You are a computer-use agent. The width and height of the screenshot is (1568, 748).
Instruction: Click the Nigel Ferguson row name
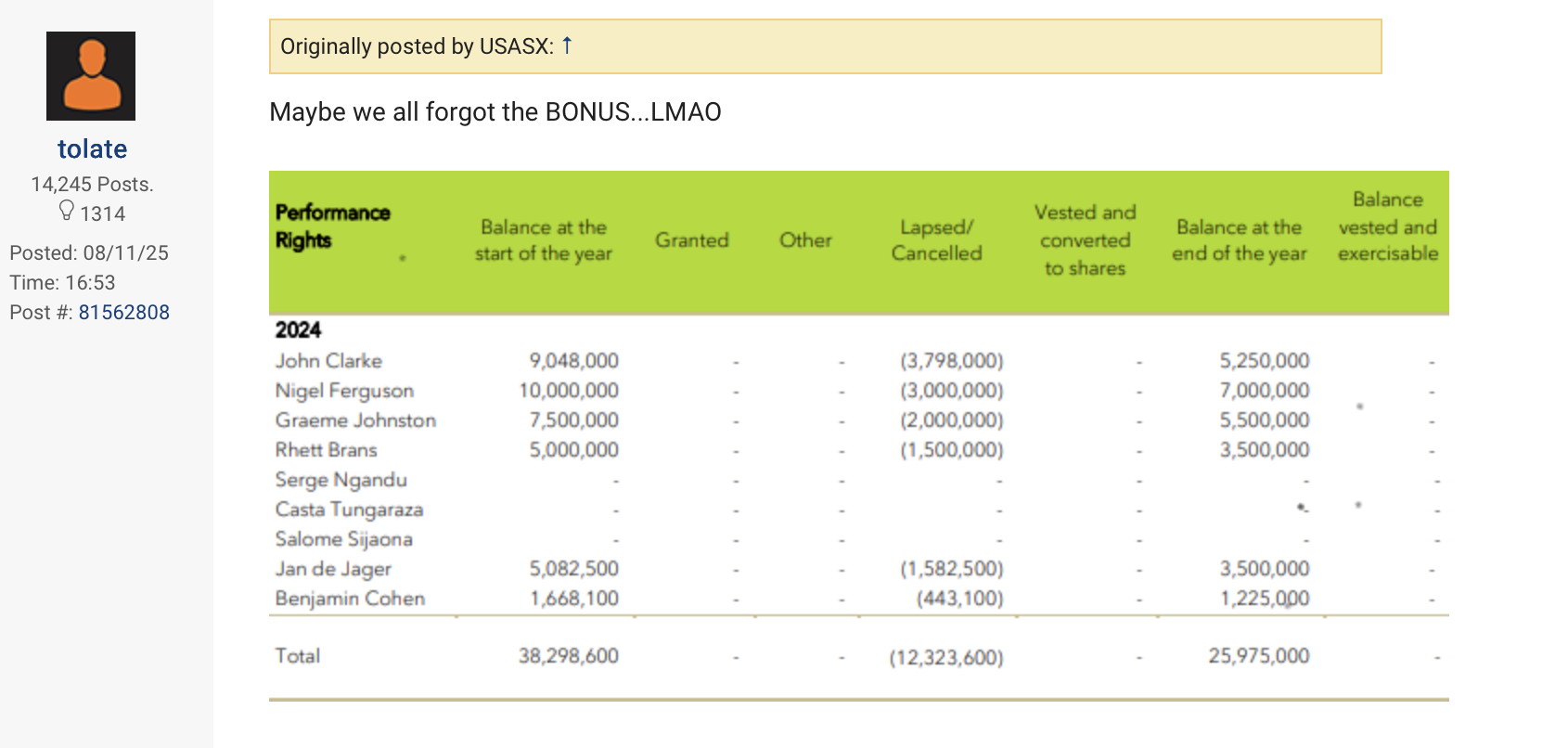click(x=344, y=391)
